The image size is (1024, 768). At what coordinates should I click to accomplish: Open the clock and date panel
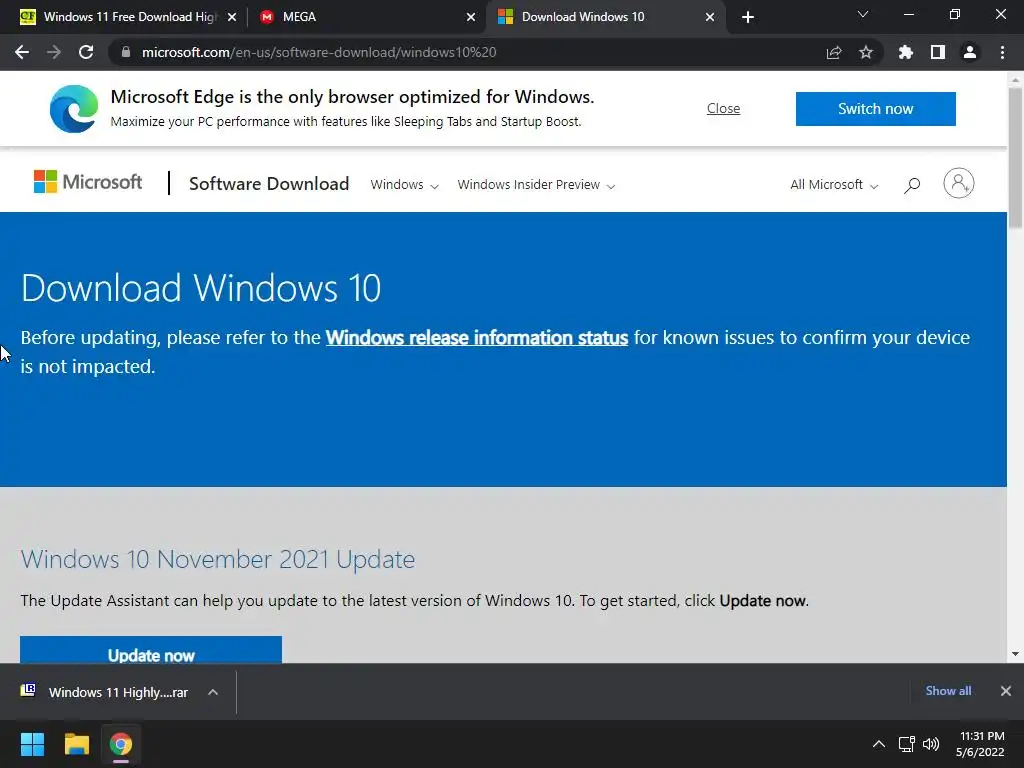[x=980, y=744]
